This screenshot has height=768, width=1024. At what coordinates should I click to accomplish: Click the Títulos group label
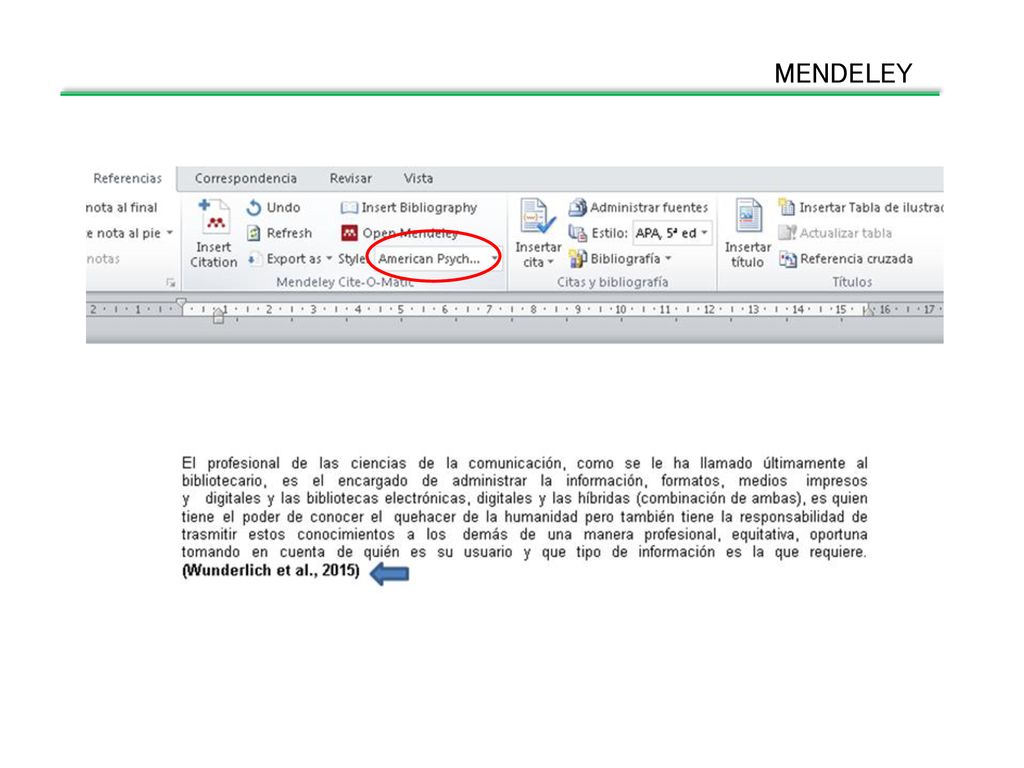[x=852, y=282]
